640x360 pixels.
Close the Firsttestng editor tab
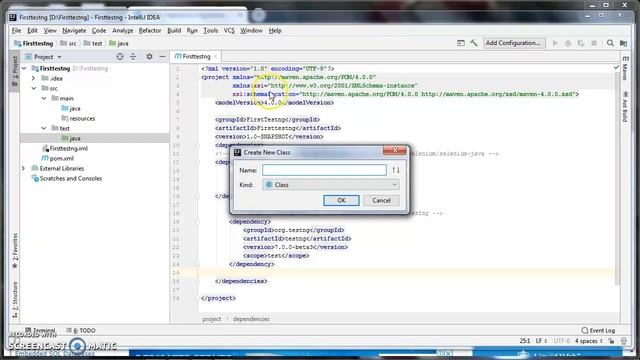coord(215,56)
